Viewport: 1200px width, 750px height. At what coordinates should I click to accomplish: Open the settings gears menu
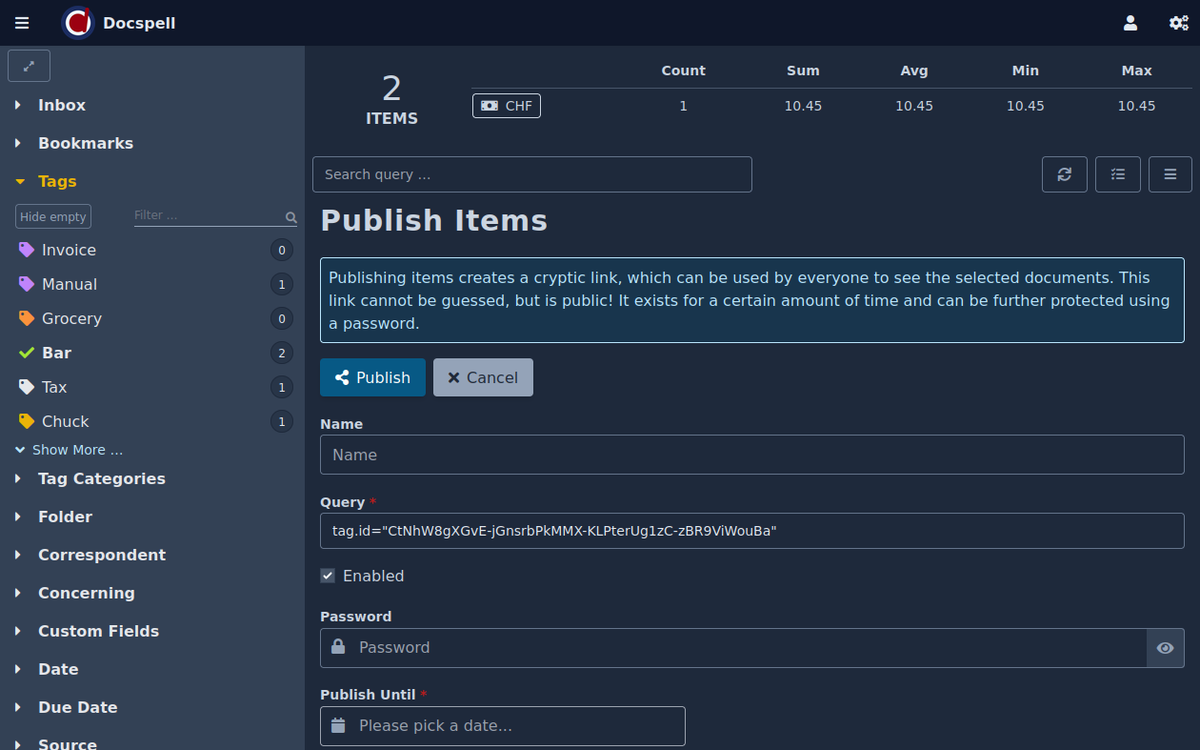tap(1178, 23)
